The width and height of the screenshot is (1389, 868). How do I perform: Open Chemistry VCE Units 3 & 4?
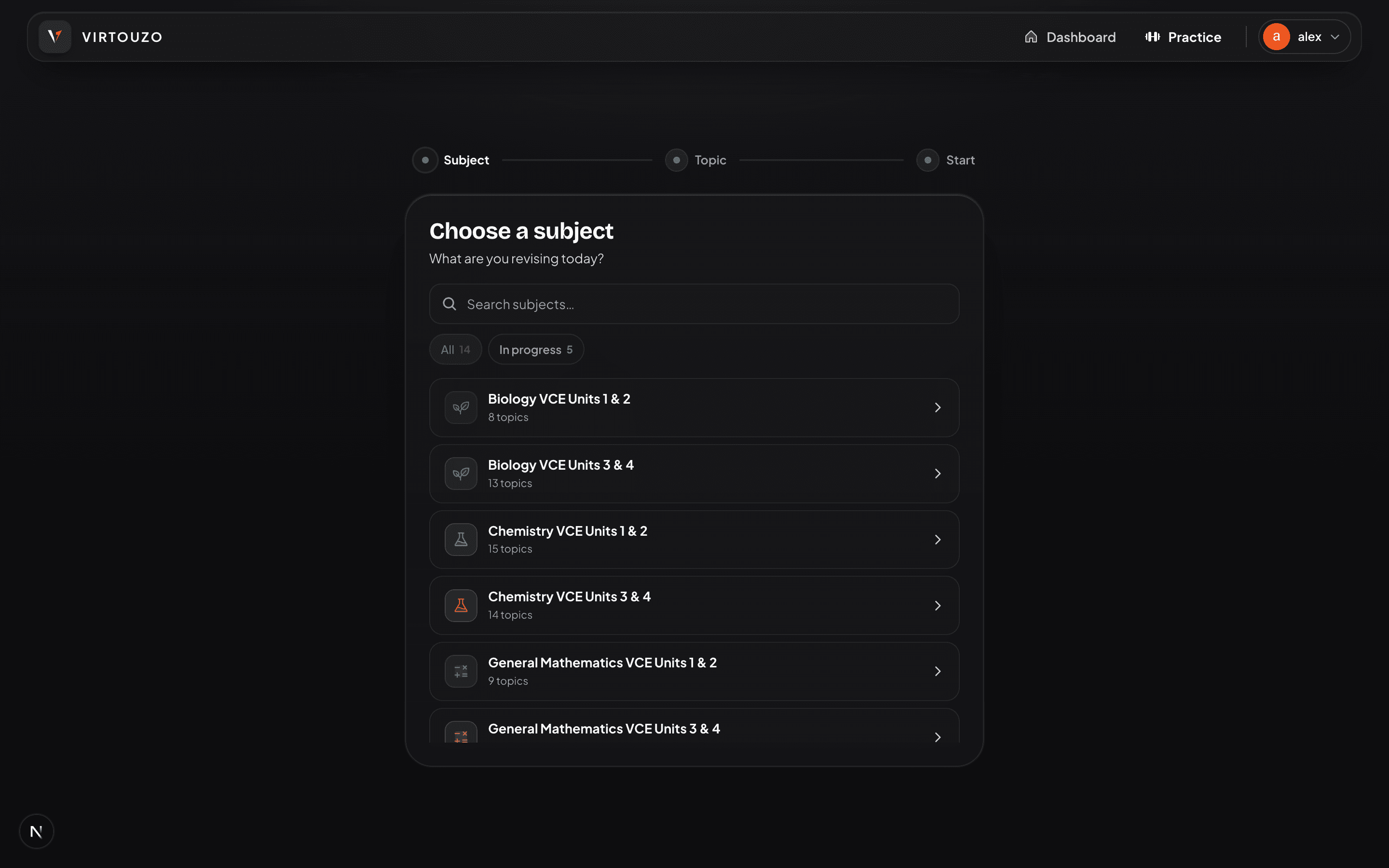click(694, 606)
